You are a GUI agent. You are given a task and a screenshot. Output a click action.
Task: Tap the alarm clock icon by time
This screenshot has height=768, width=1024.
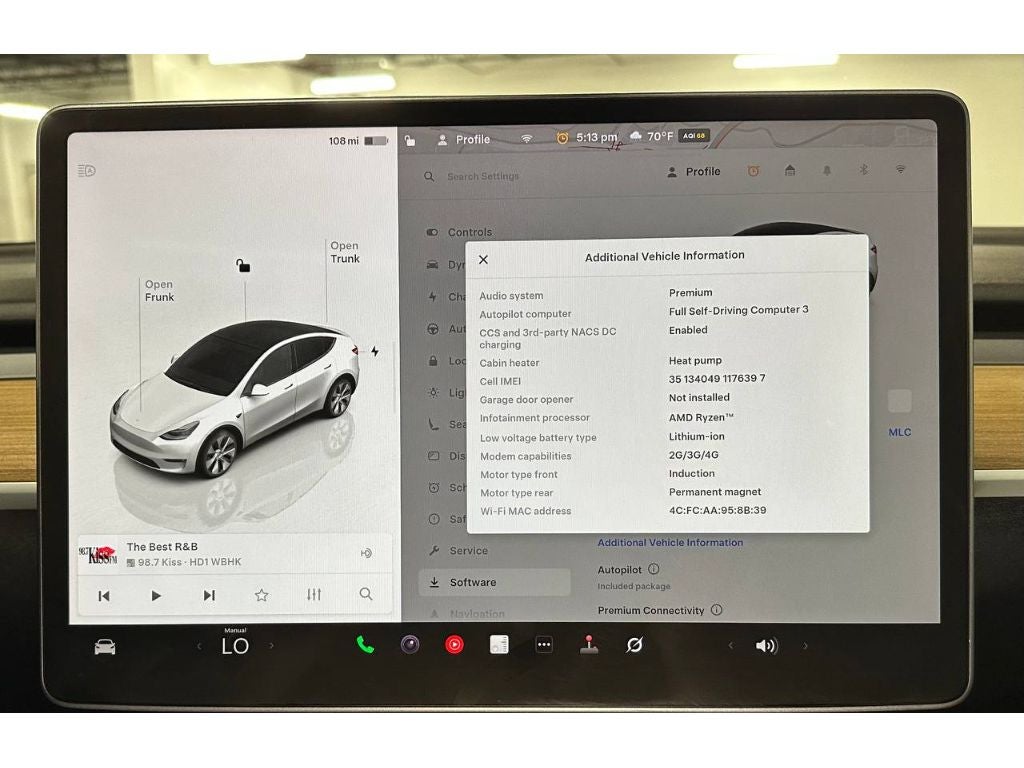pos(562,138)
